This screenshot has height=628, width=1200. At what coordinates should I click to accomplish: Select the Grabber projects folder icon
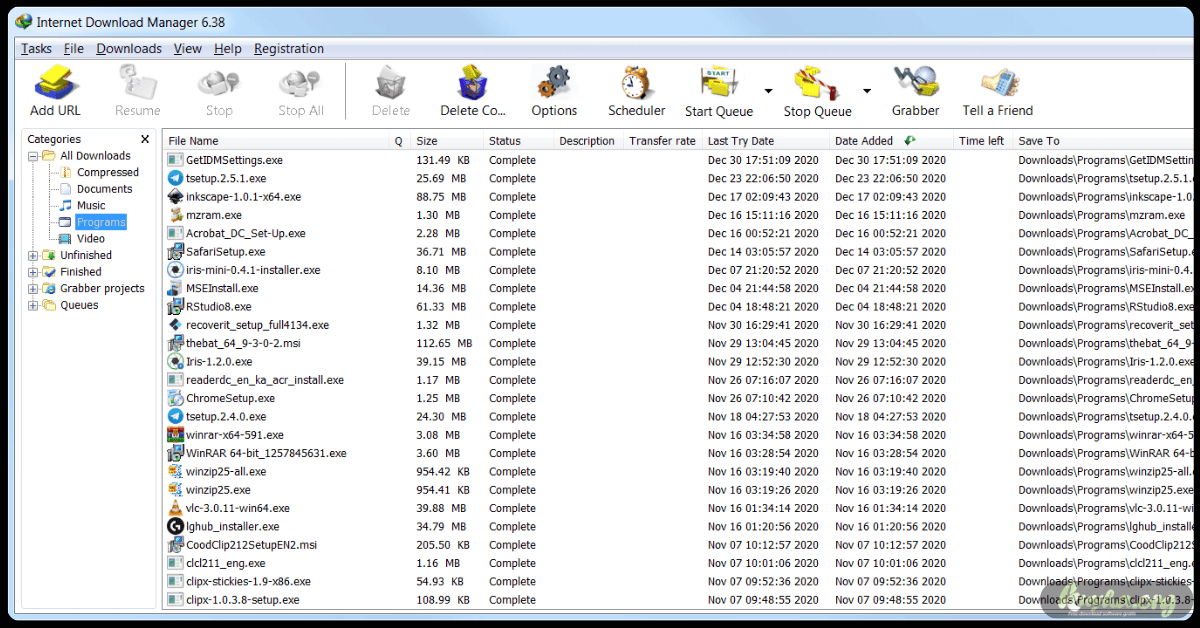[x=49, y=289]
